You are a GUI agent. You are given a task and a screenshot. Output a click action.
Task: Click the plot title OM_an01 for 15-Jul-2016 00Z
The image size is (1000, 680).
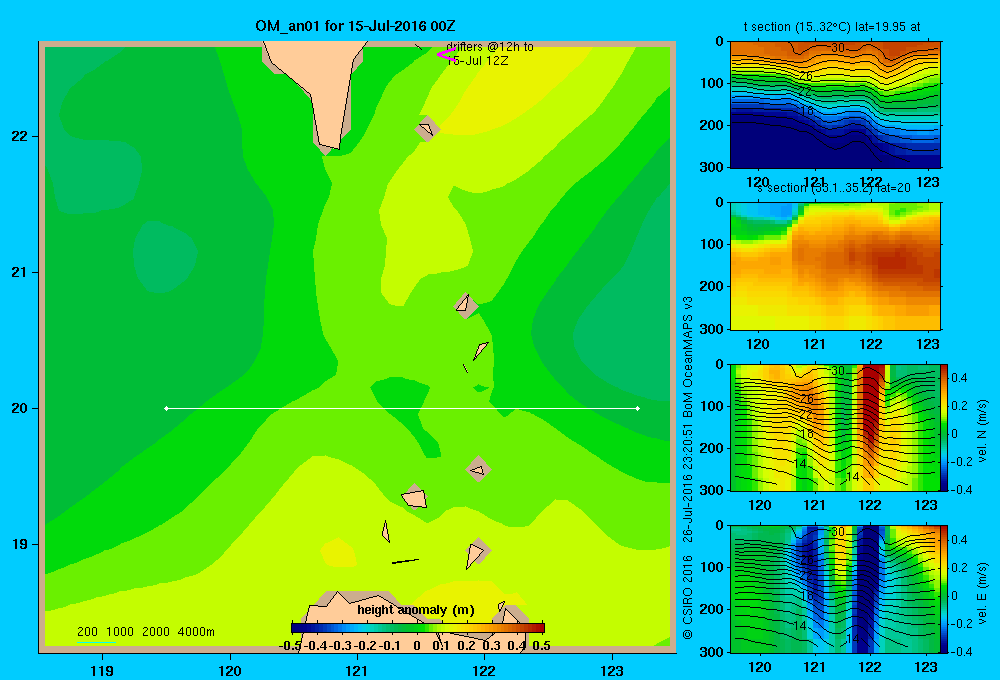(355, 26)
